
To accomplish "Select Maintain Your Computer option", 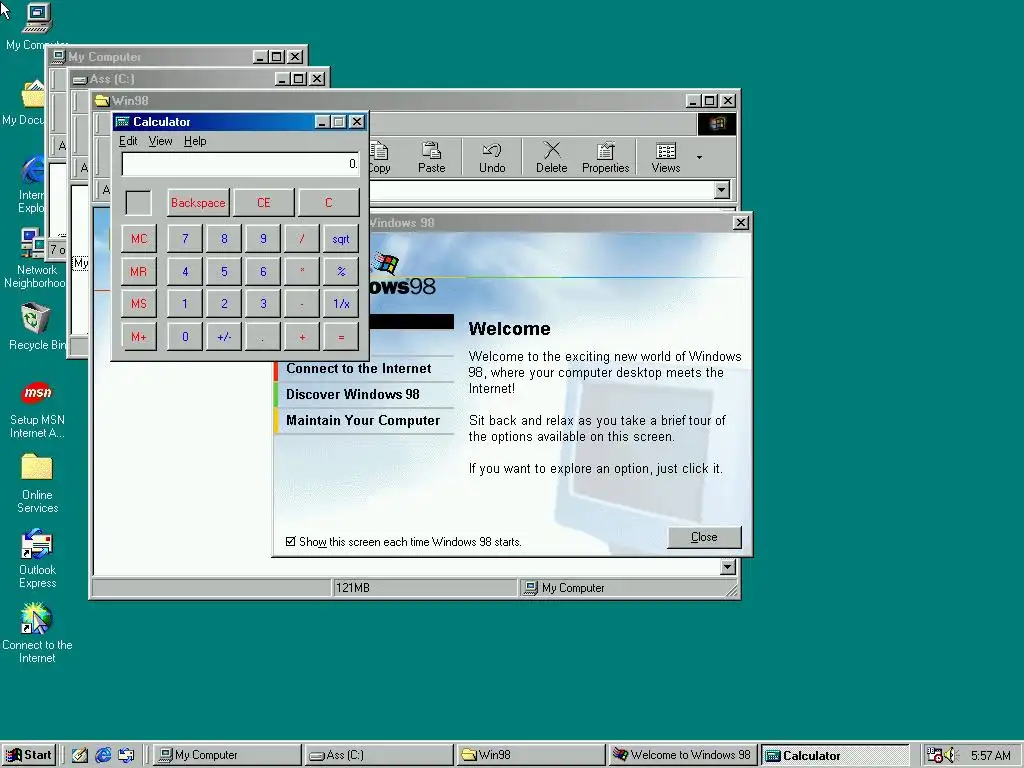I will (x=363, y=421).
